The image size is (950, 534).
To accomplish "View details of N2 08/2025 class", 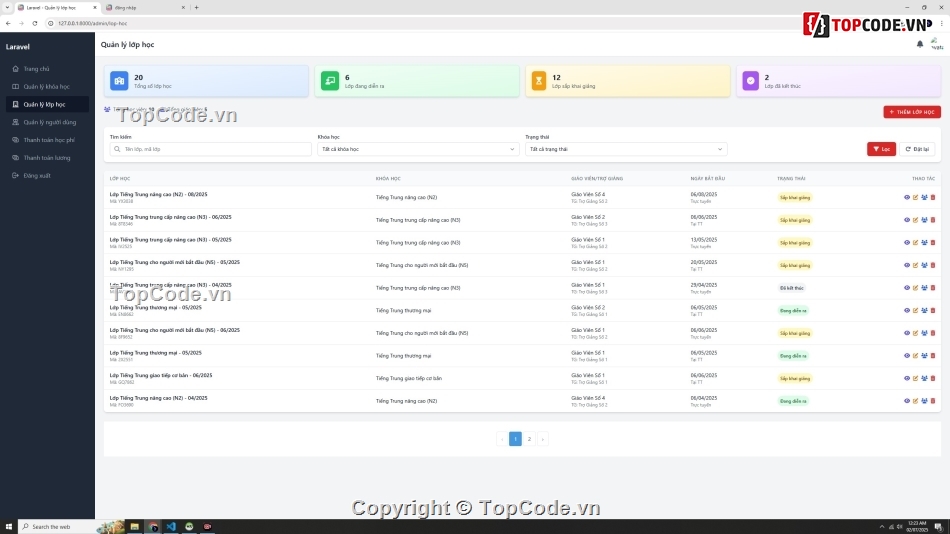I will point(906,197).
